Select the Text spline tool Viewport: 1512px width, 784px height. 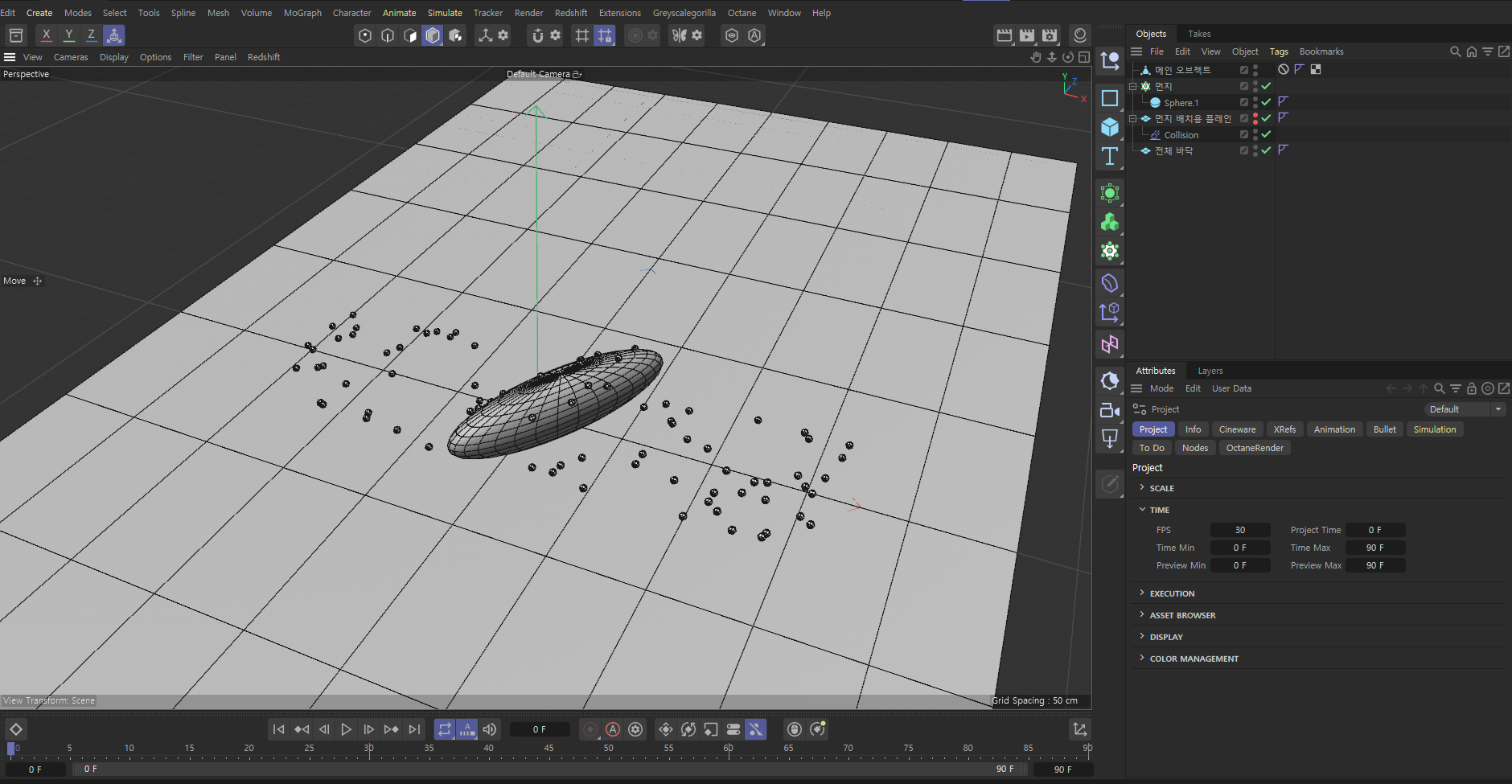coord(1110,156)
